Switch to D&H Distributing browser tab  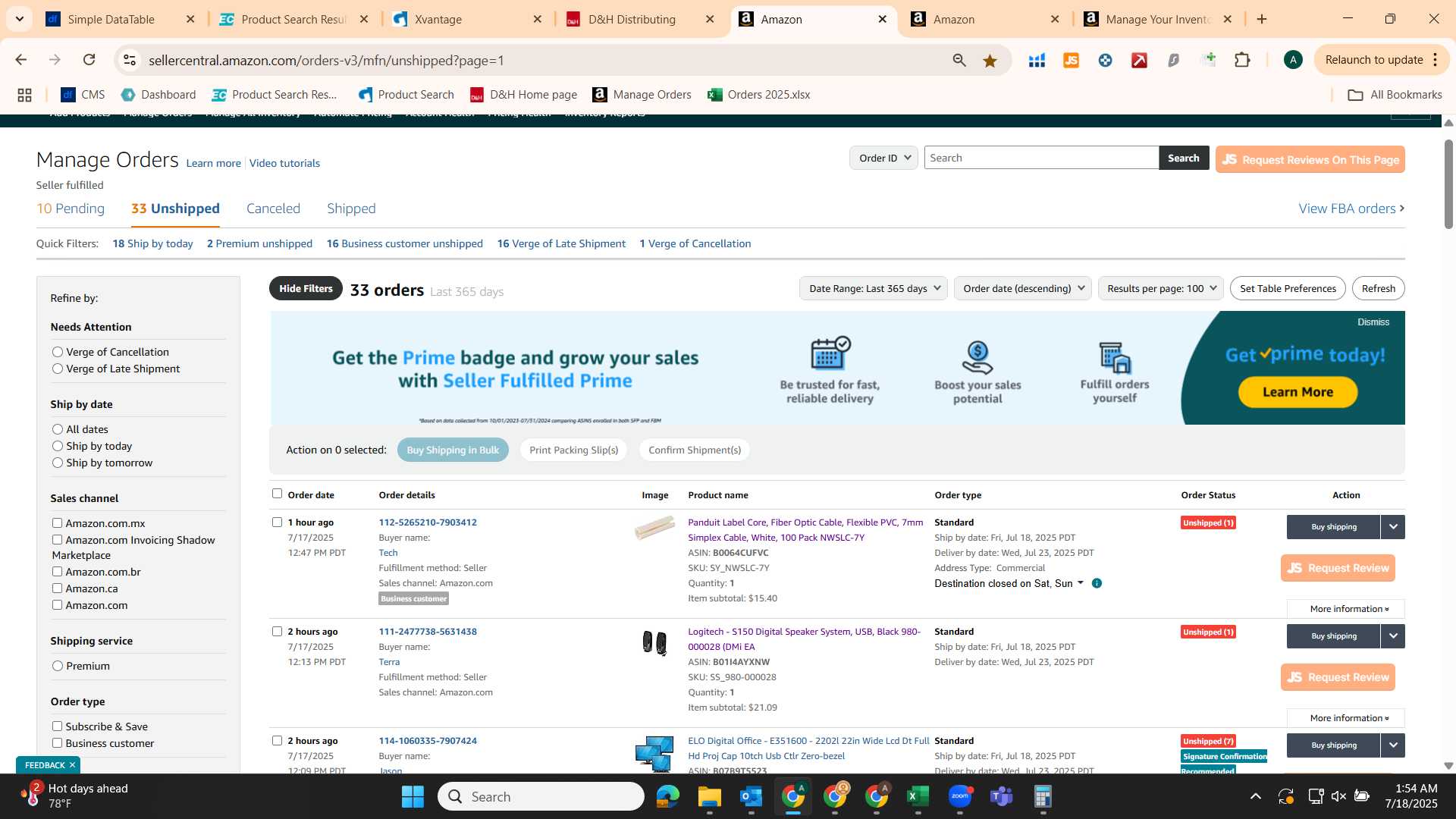[x=632, y=19]
